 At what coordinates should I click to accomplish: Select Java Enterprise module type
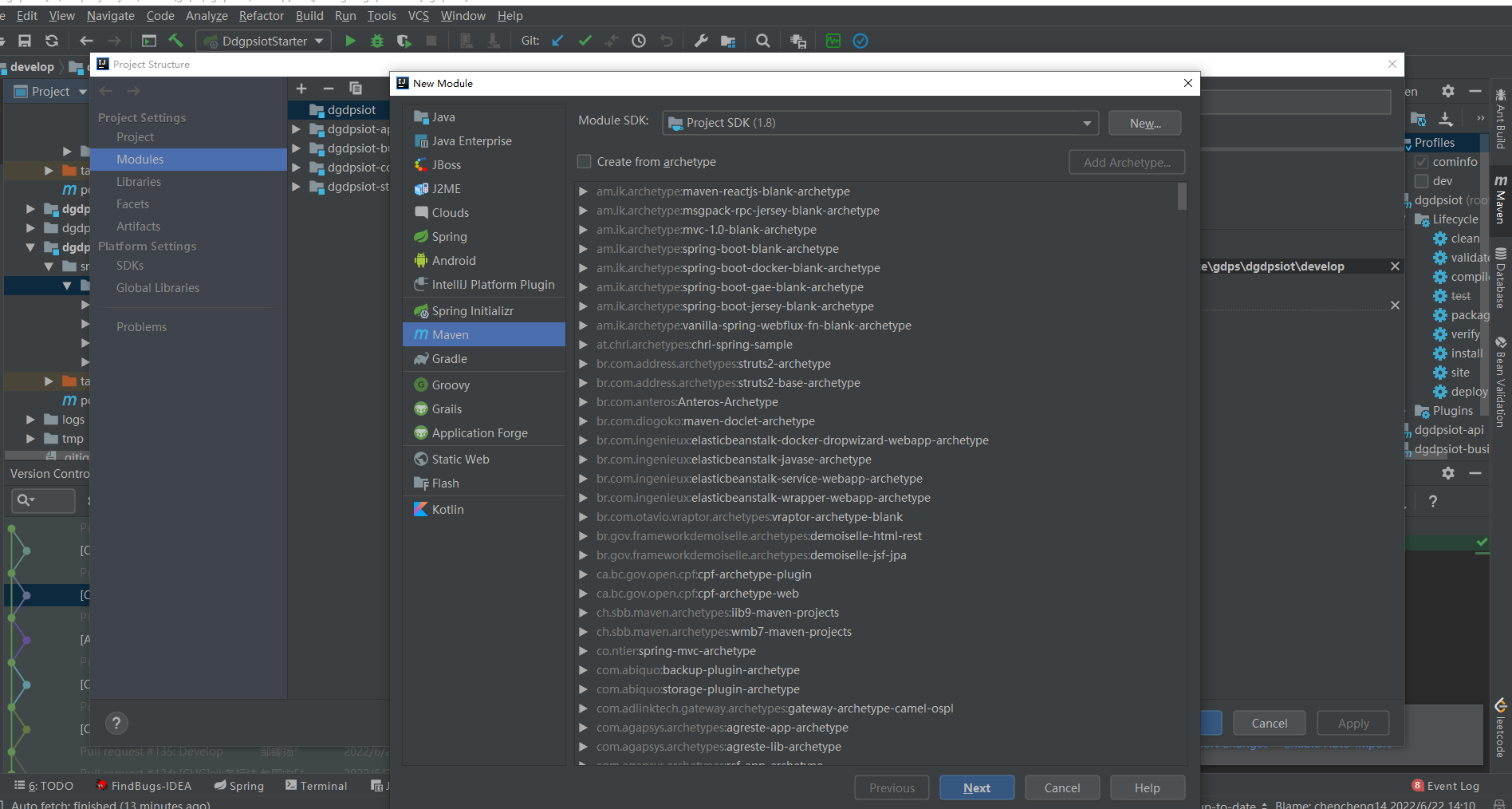[484, 141]
